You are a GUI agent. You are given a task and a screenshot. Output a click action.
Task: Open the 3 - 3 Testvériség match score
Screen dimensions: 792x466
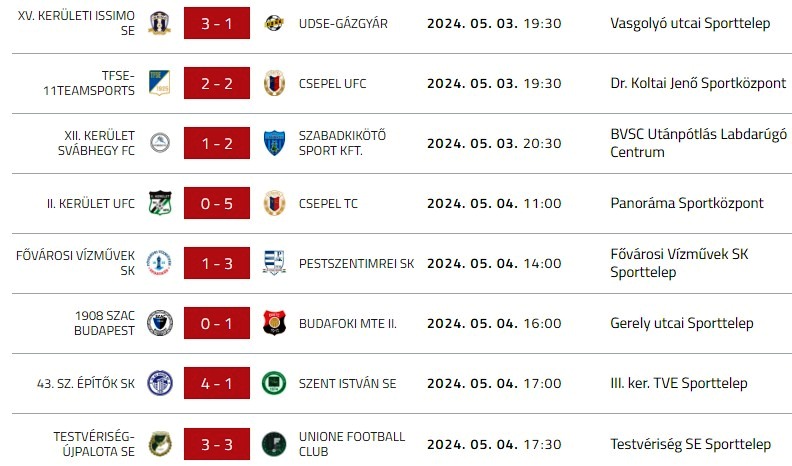[216, 443]
